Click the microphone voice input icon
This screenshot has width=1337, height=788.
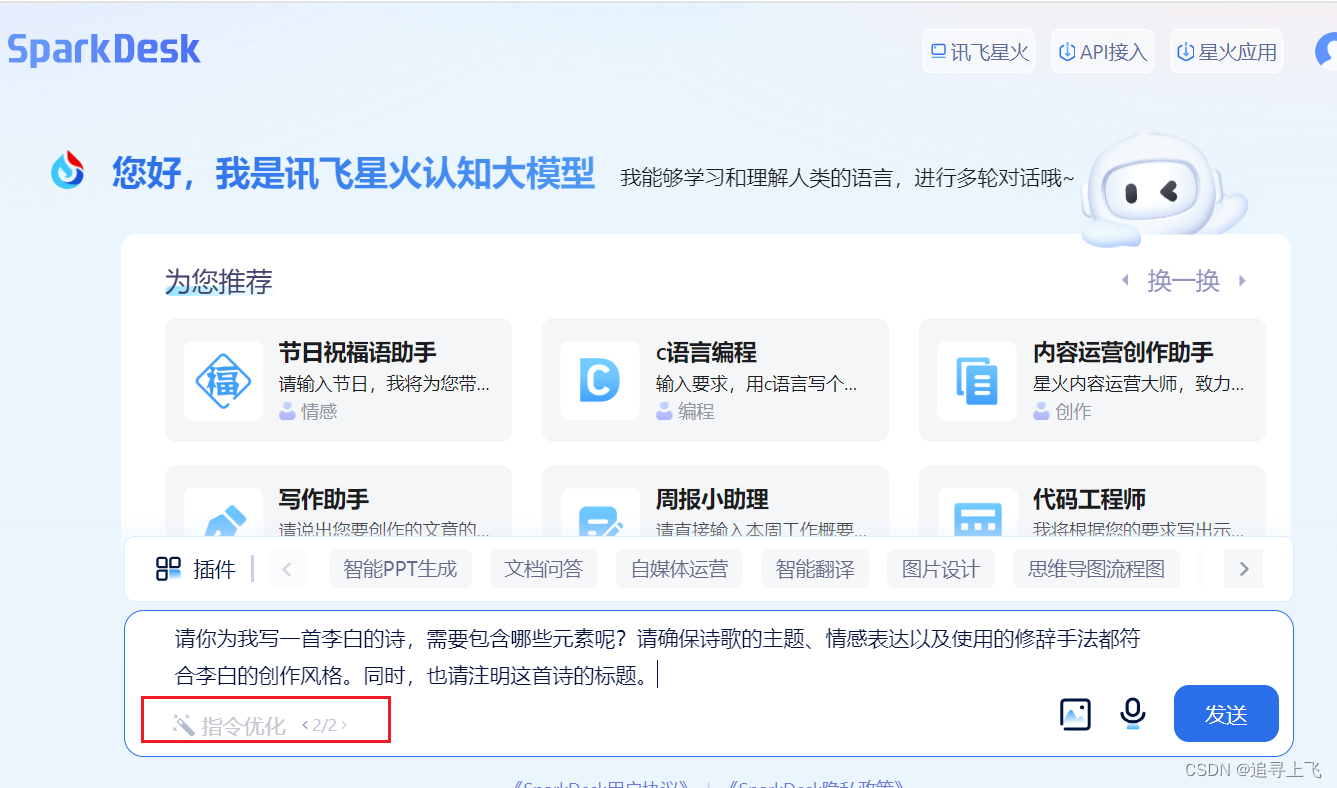(1132, 714)
